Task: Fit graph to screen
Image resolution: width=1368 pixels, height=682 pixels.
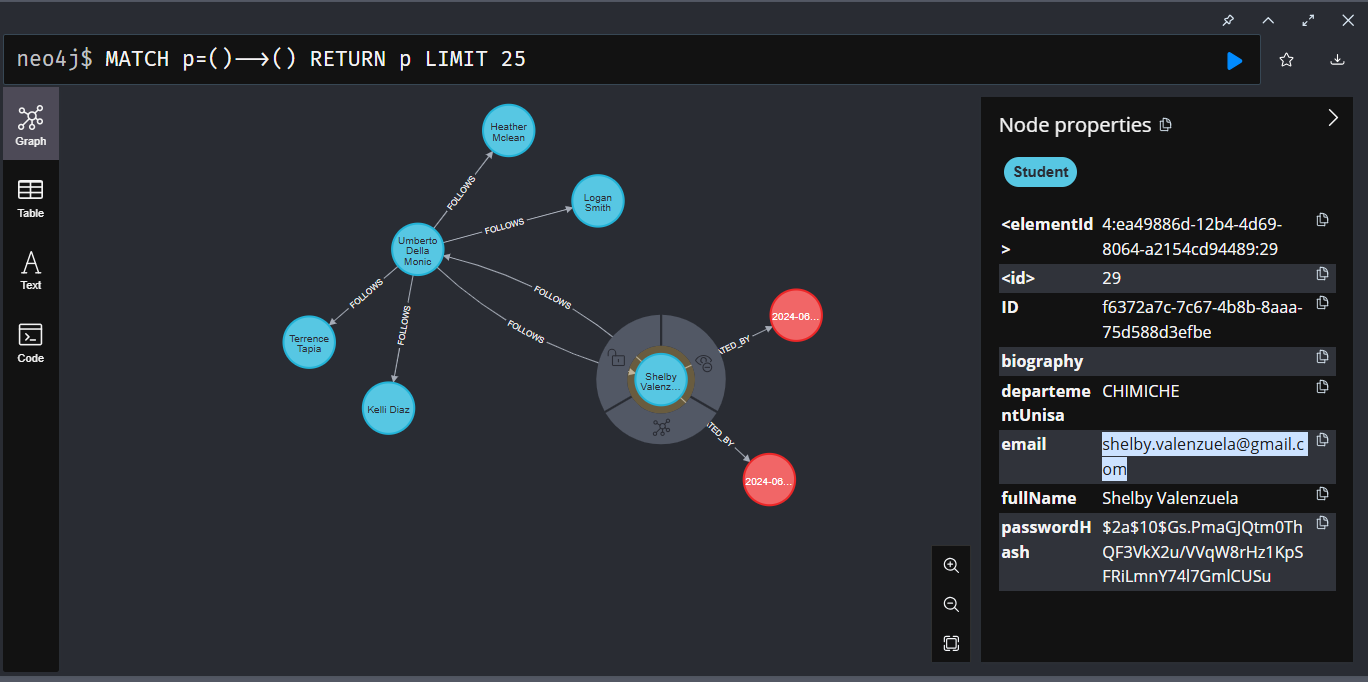Action: coord(951,643)
